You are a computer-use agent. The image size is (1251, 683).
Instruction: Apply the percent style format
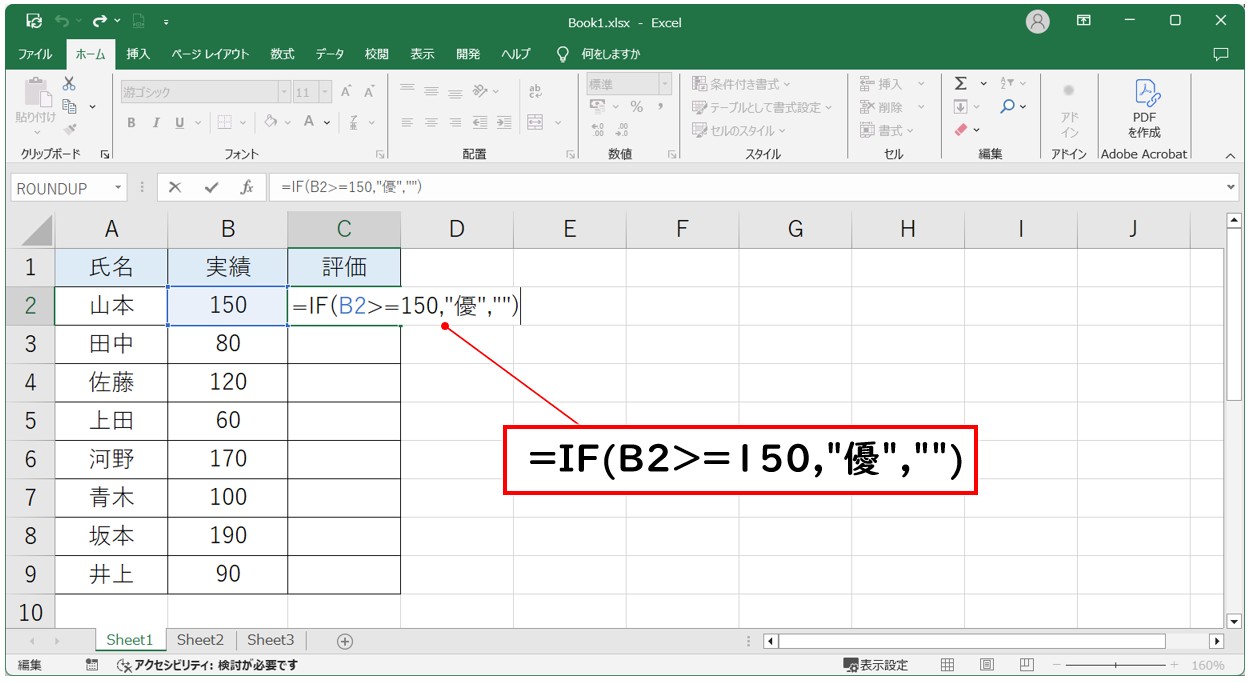tap(636, 107)
